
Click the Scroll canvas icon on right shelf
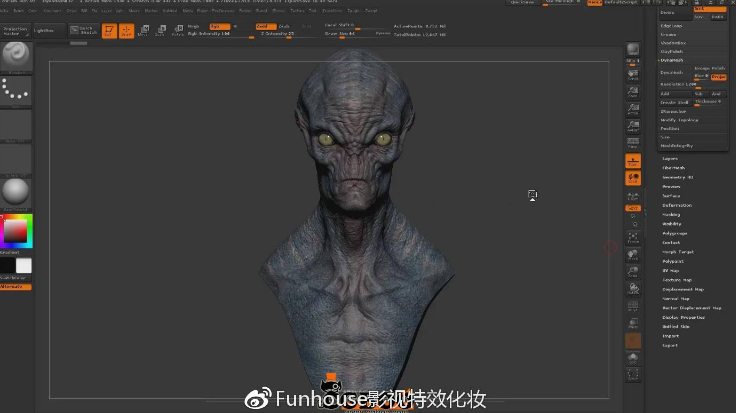point(633,75)
